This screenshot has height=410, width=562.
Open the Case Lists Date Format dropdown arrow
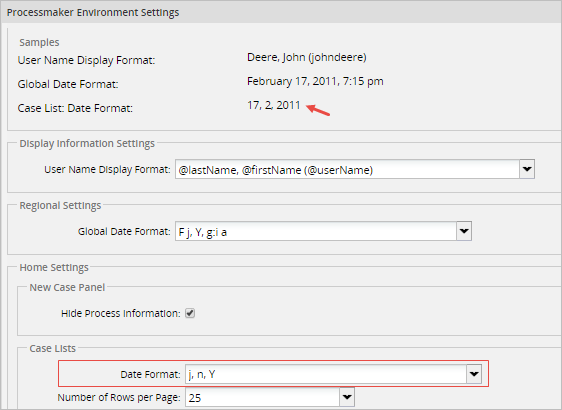[474, 374]
